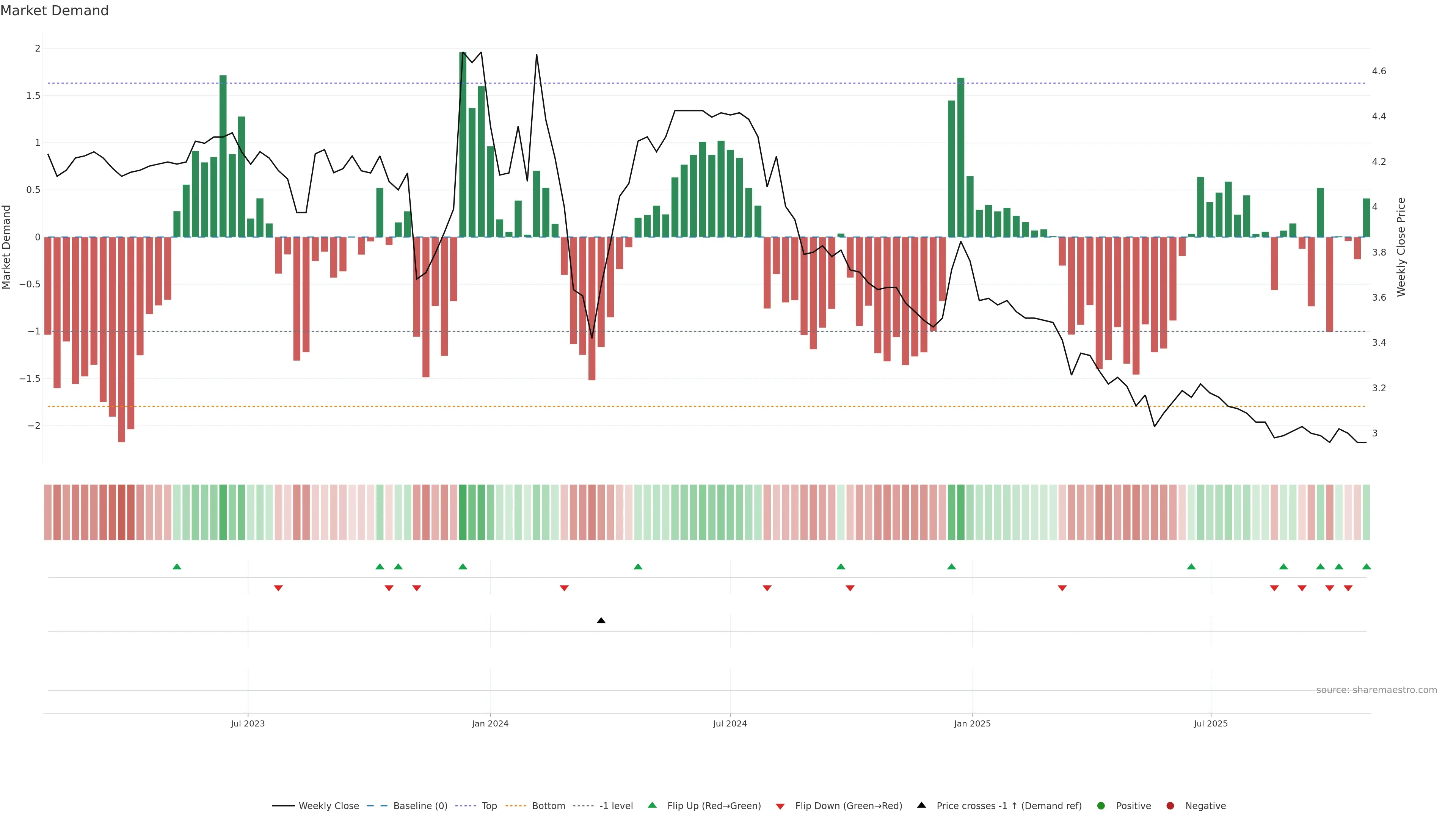The image size is (1456, 819).
Task: Click the first green Flip Up marker
Action: [x=177, y=566]
